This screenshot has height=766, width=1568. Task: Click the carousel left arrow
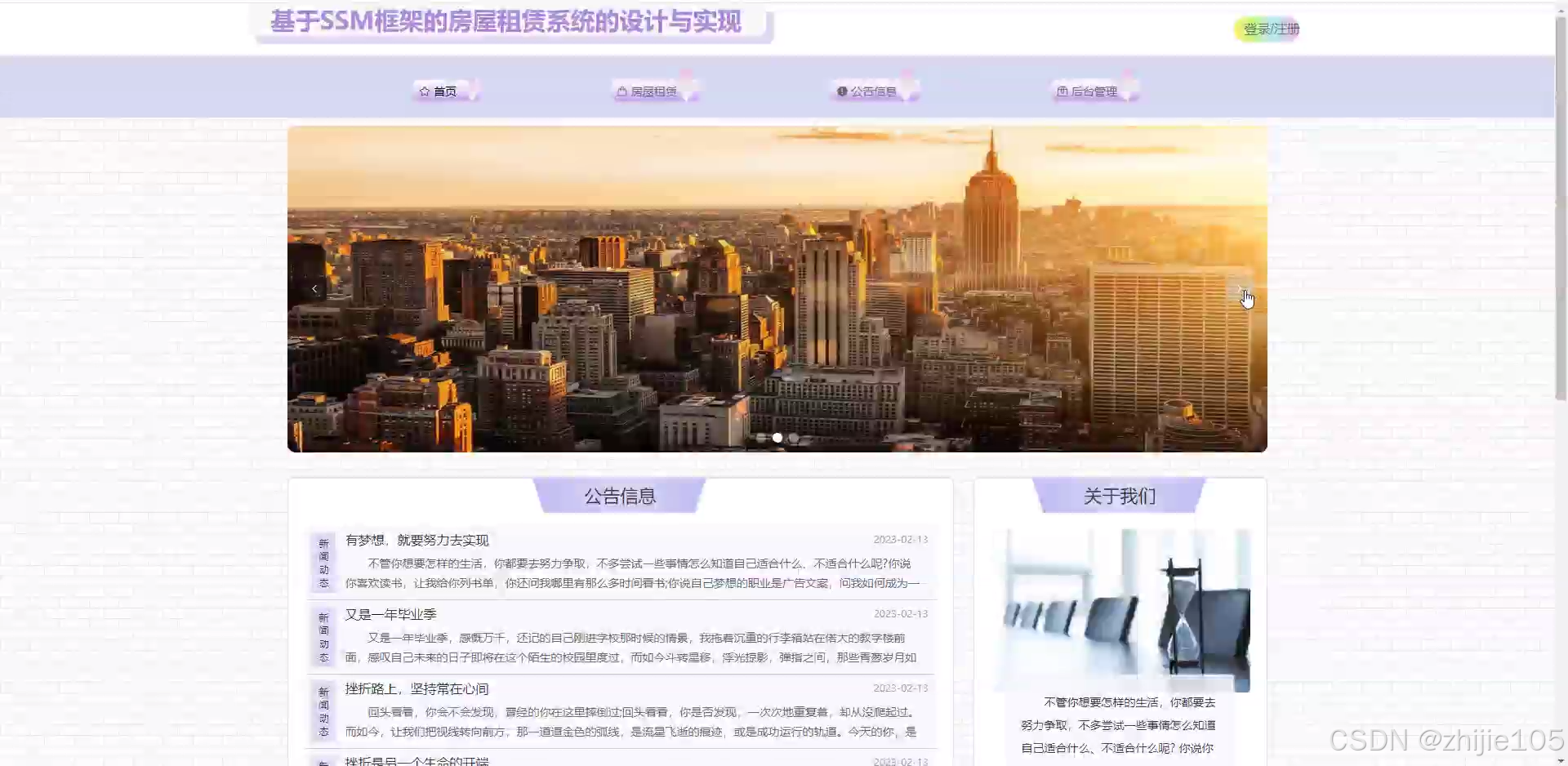[314, 288]
